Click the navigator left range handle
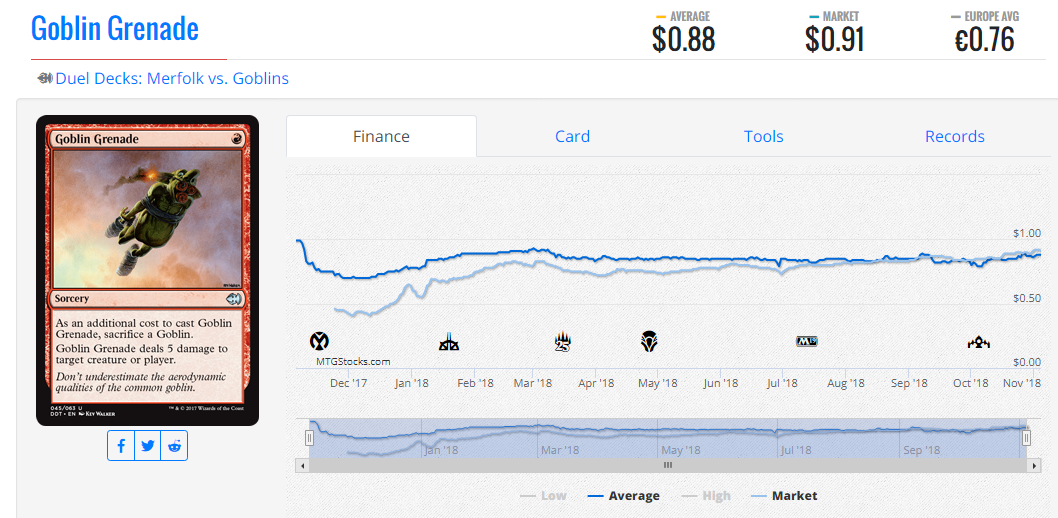Screen dimensions: 1058x518 pos(309,438)
